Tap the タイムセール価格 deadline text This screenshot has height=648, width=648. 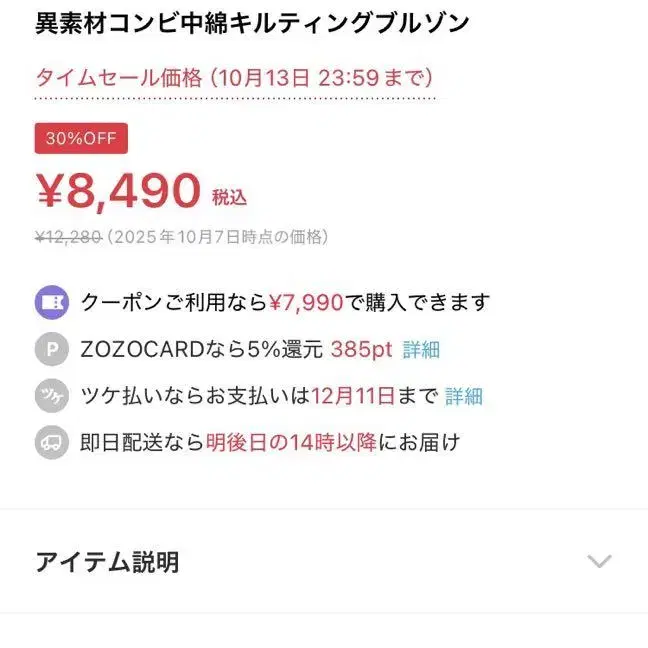pos(234,77)
